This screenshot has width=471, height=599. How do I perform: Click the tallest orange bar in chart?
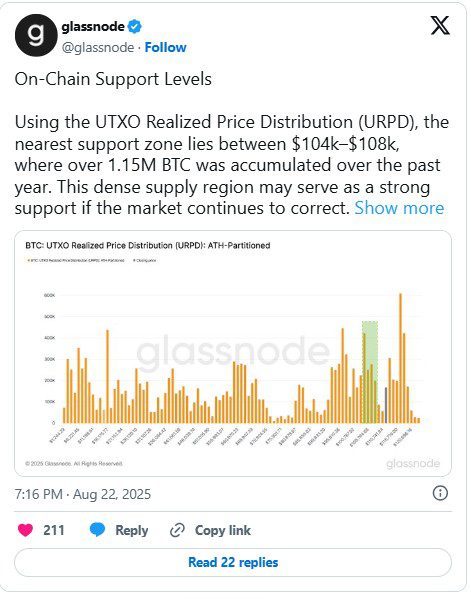pyautogui.click(x=400, y=358)
